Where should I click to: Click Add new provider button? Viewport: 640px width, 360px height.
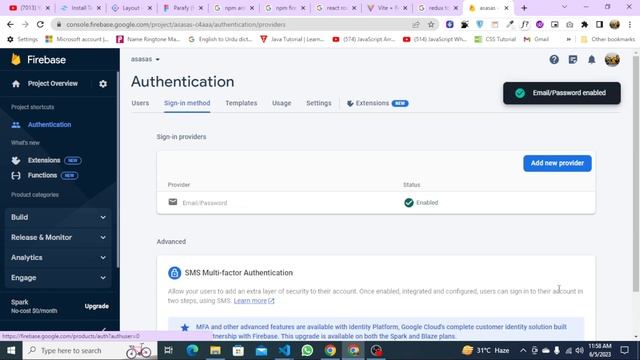coord(557,163)
